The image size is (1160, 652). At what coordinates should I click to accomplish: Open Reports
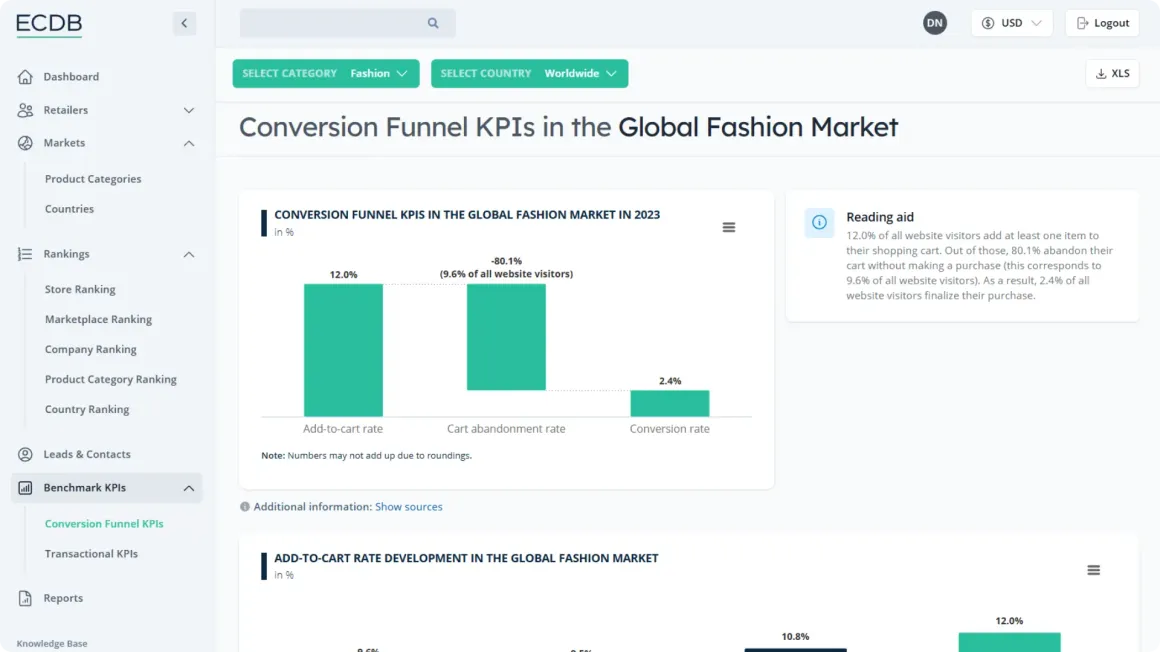[63, 598]
